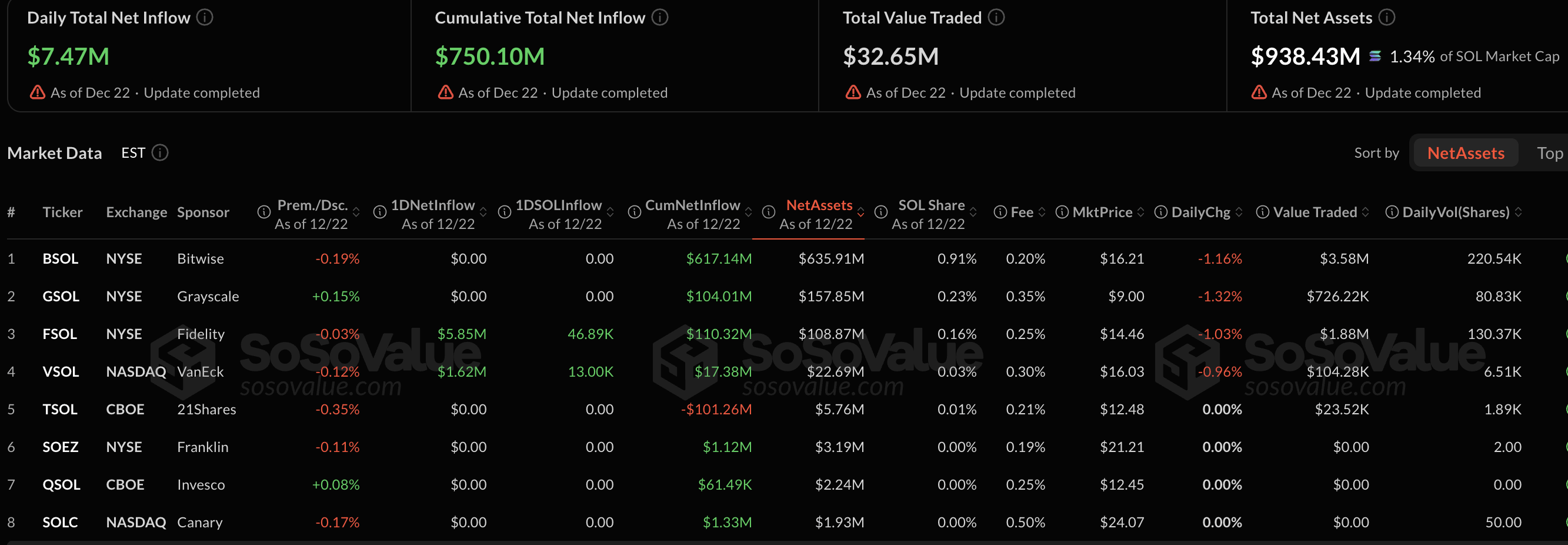Click the $750.10M cumulative inflow value
This screenshot has width=1568, height=545.
click(x=490, y=57)
